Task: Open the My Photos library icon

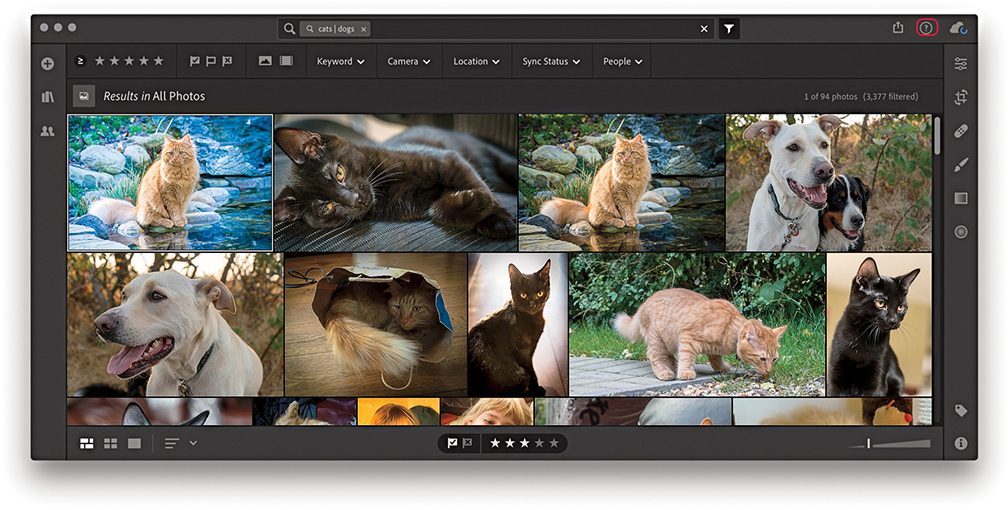Action: (47, 97)
